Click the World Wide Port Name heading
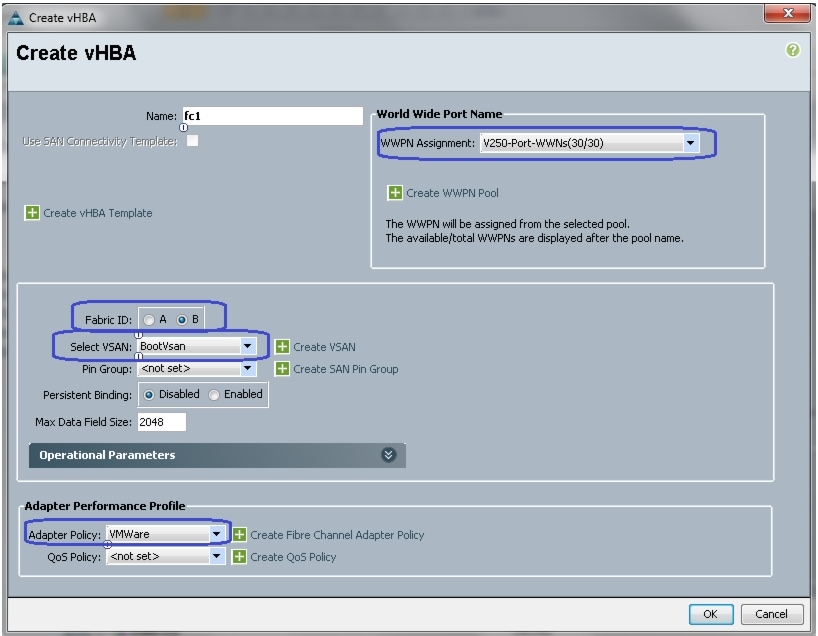The height and width of the screenshot is (636, 818). pos(439,114)
